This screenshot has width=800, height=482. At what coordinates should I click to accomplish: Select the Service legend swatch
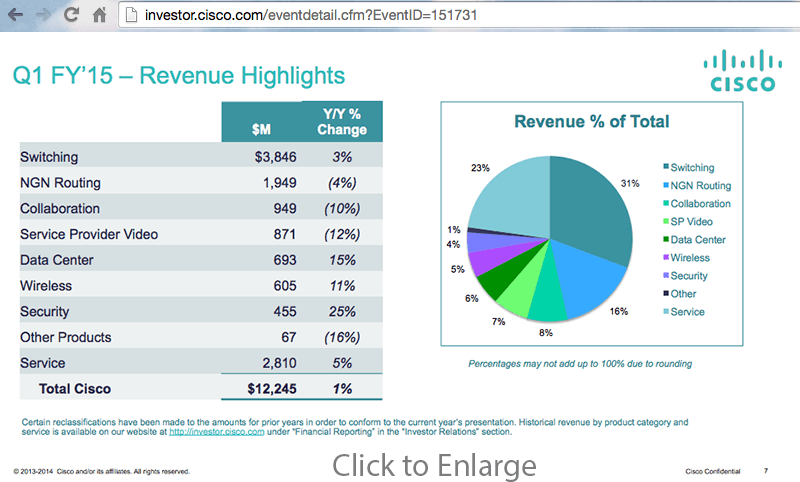coord(664,312)
